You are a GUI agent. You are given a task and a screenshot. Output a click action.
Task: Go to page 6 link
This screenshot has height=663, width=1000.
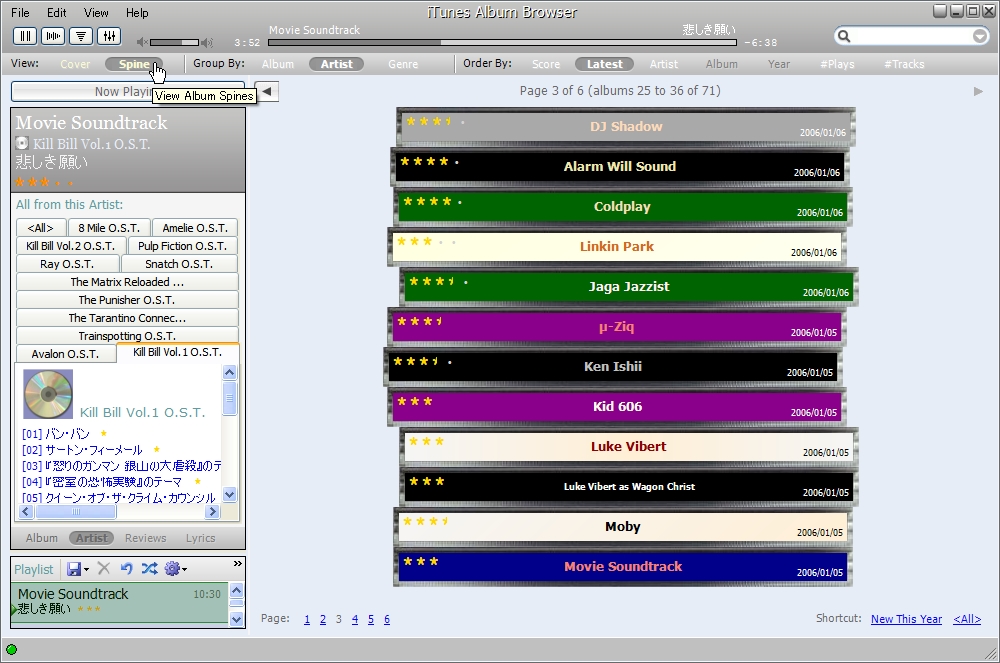tap(386, 619)
